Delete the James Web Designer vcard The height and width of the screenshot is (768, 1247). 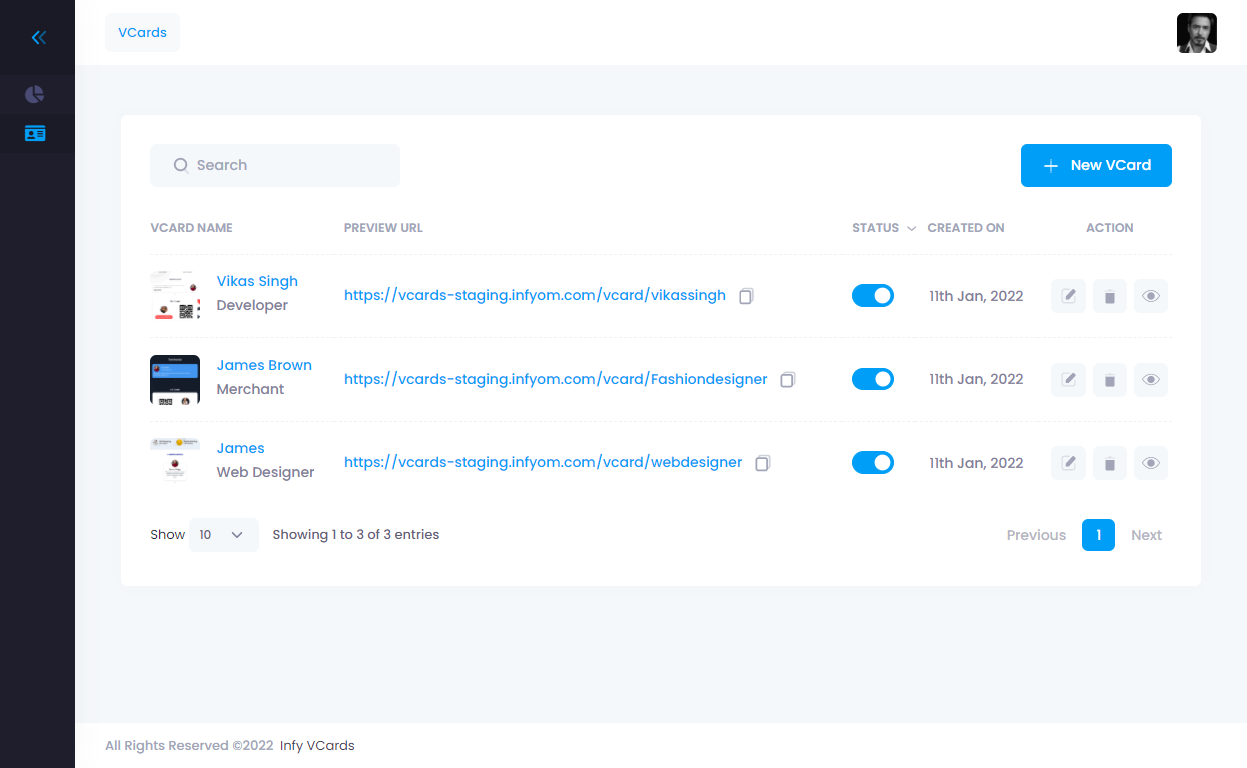tap(1109, 463)
